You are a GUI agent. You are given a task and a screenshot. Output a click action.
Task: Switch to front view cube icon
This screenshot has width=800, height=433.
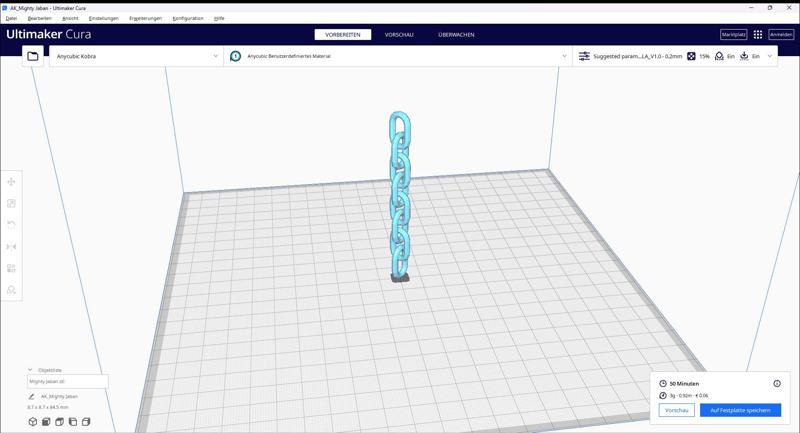point(46,422)
